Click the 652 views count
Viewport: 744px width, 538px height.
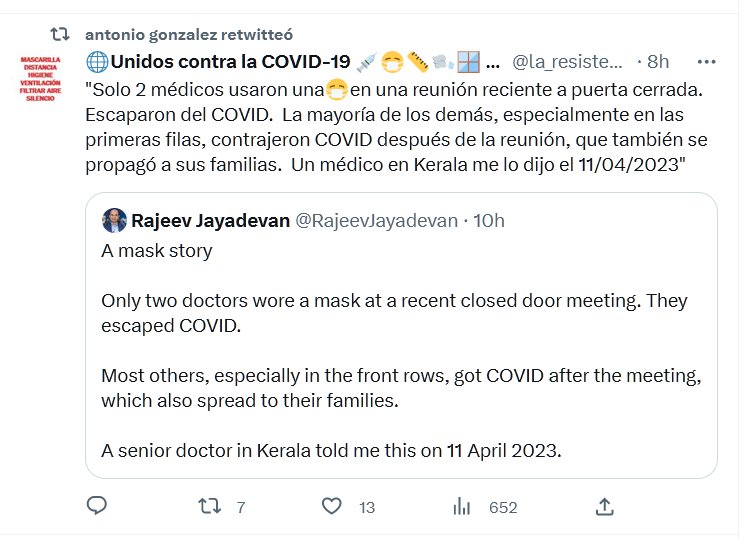pyautogui.click(x=503, y=508)
